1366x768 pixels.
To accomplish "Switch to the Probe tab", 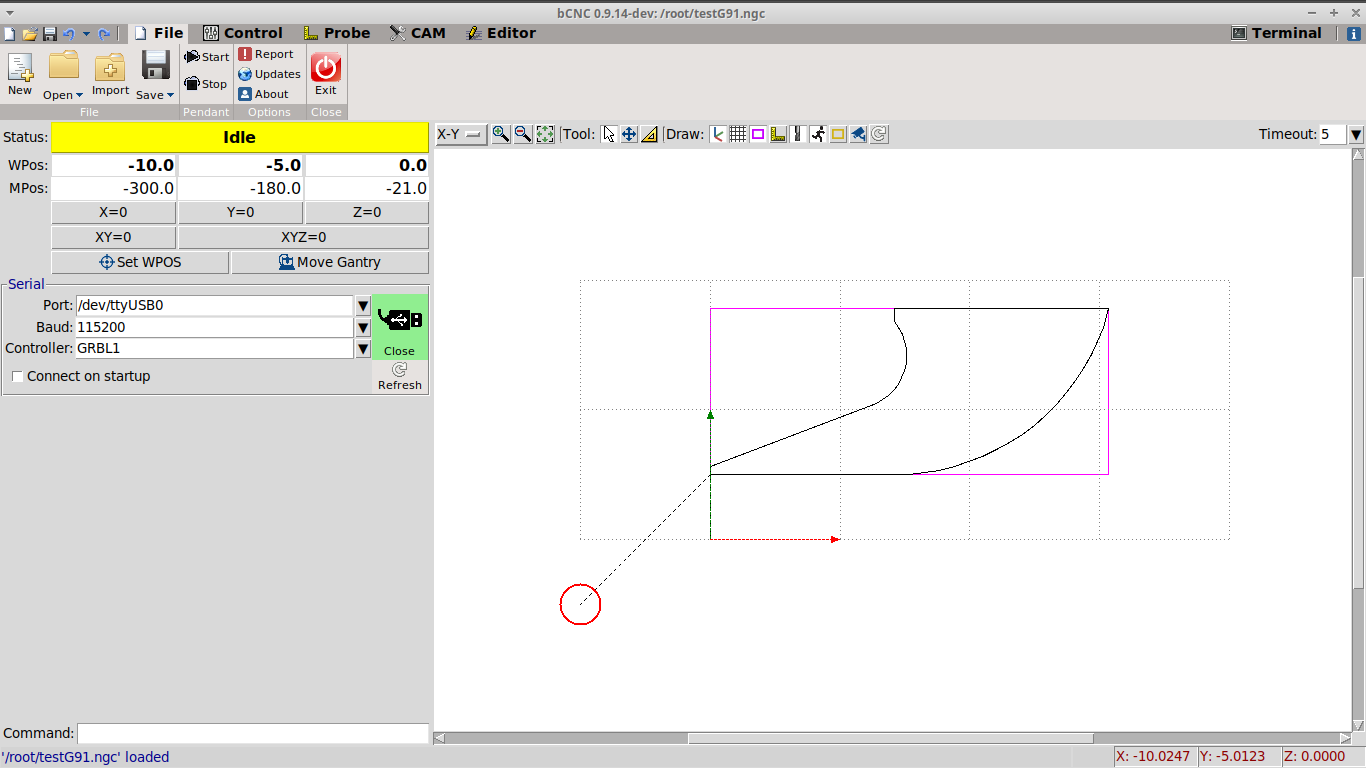I will tap(337, 33).
